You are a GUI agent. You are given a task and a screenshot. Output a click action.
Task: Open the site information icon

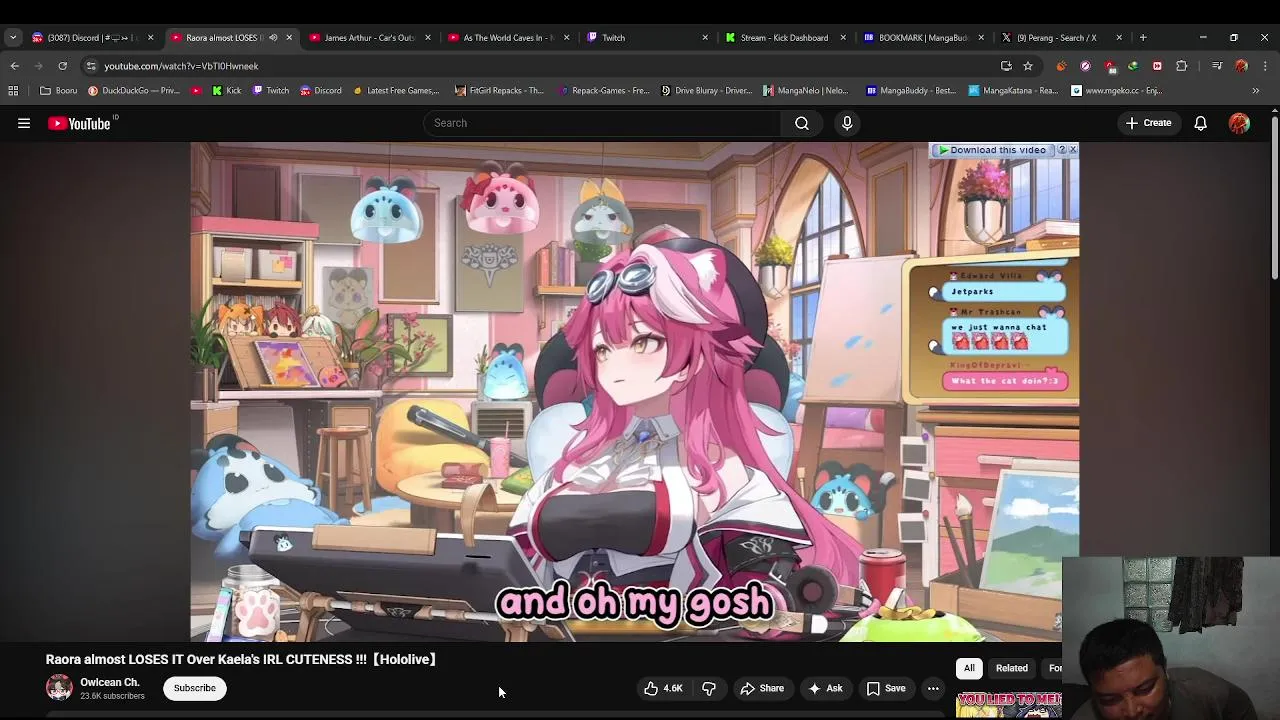91,66
